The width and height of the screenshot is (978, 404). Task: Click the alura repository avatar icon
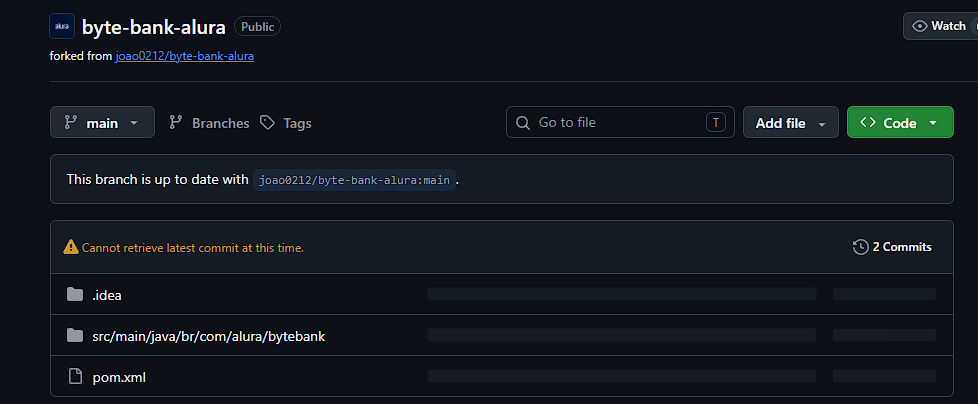pyautogui.click(x=62, y=26)
